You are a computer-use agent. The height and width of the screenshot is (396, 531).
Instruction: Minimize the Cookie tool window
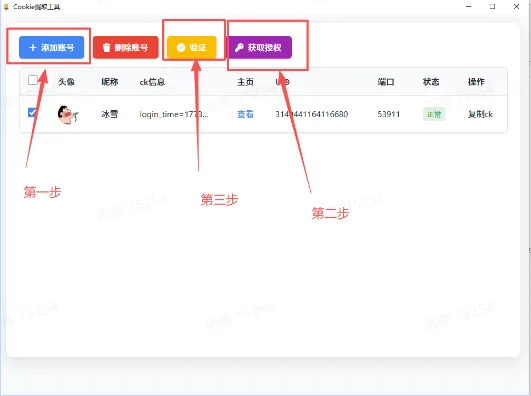(x=469, y=6)
